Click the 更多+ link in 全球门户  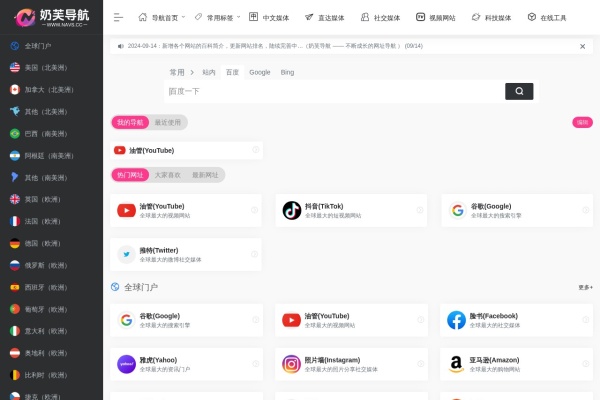(x=585, y=287)
